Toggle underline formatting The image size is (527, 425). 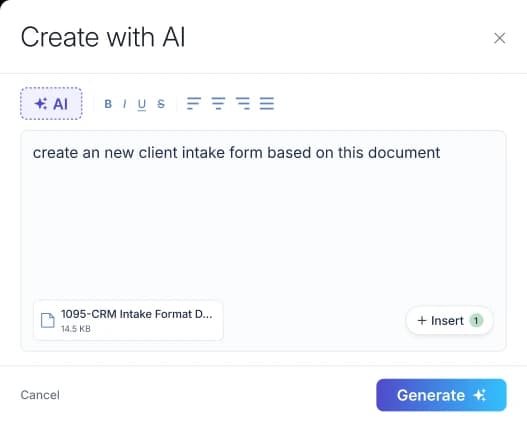point(142,104)
